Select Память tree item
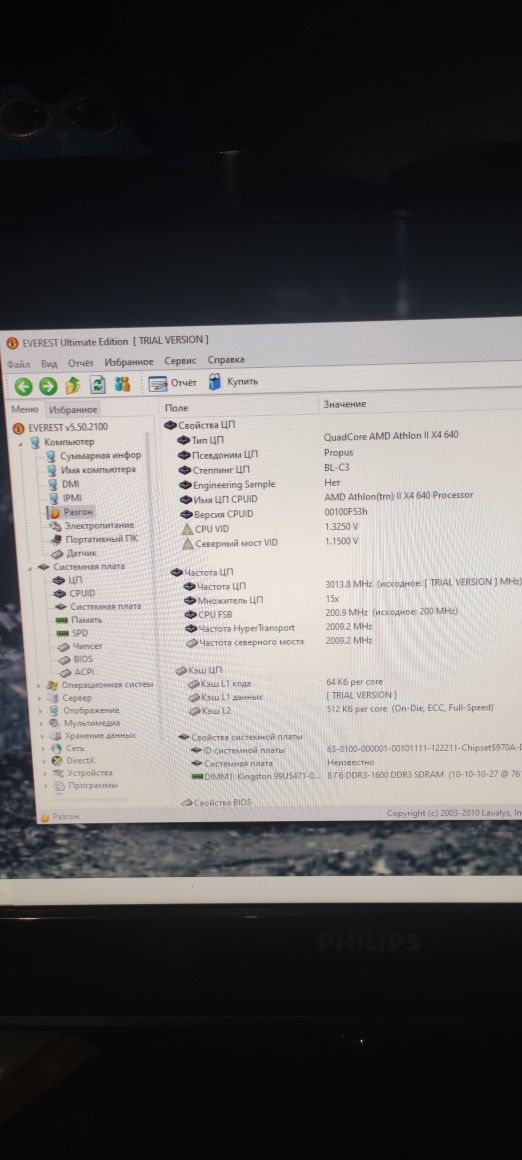Image resolution: width=522 pixels, height=1160 pixels. (80, 620)
